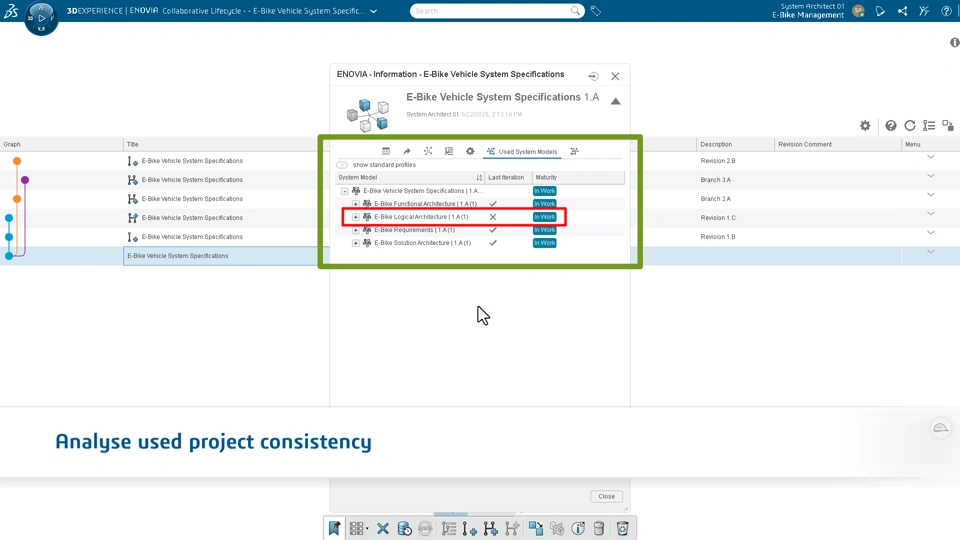Screen dimensions: 960x540
Task: Click the bookmark pin icon in bottom toolbar
Action: click(334, 528)
